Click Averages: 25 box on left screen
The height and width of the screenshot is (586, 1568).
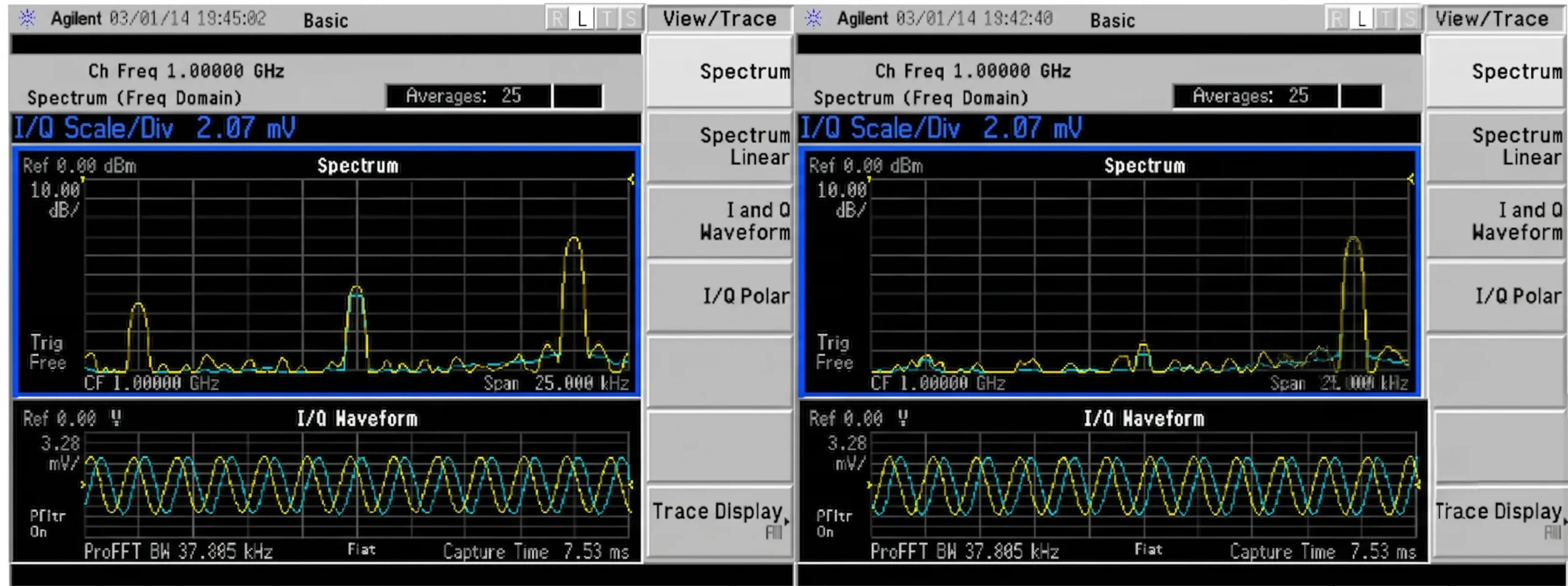[x=469, y=96]
